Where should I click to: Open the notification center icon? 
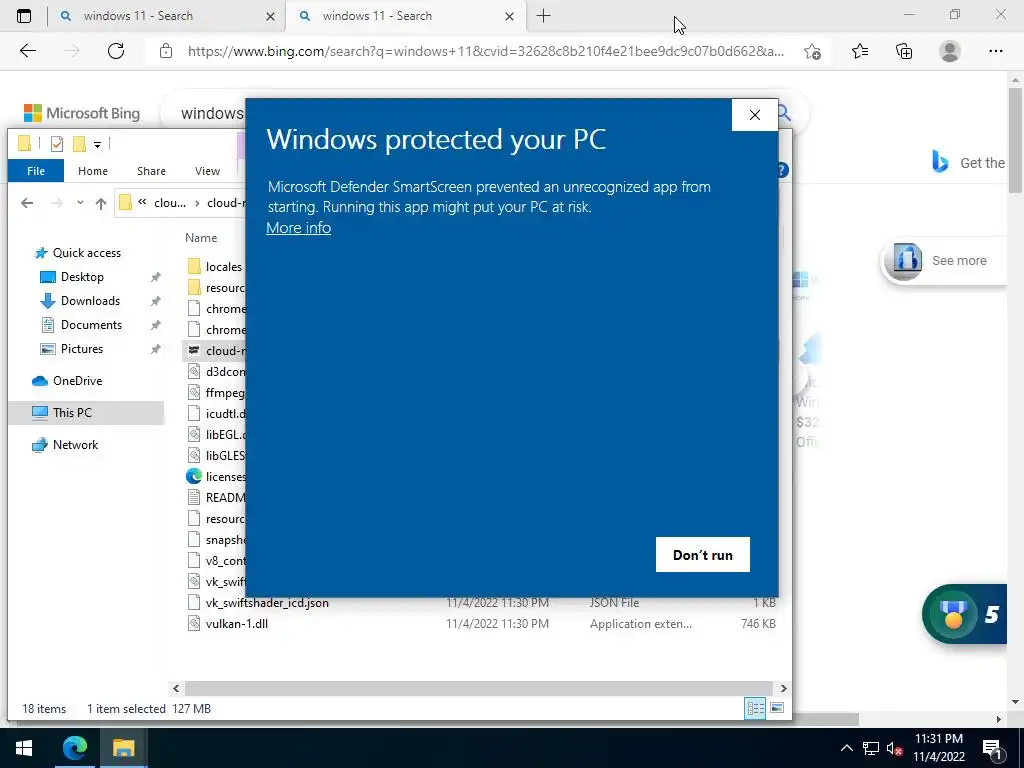pos(993,748)
